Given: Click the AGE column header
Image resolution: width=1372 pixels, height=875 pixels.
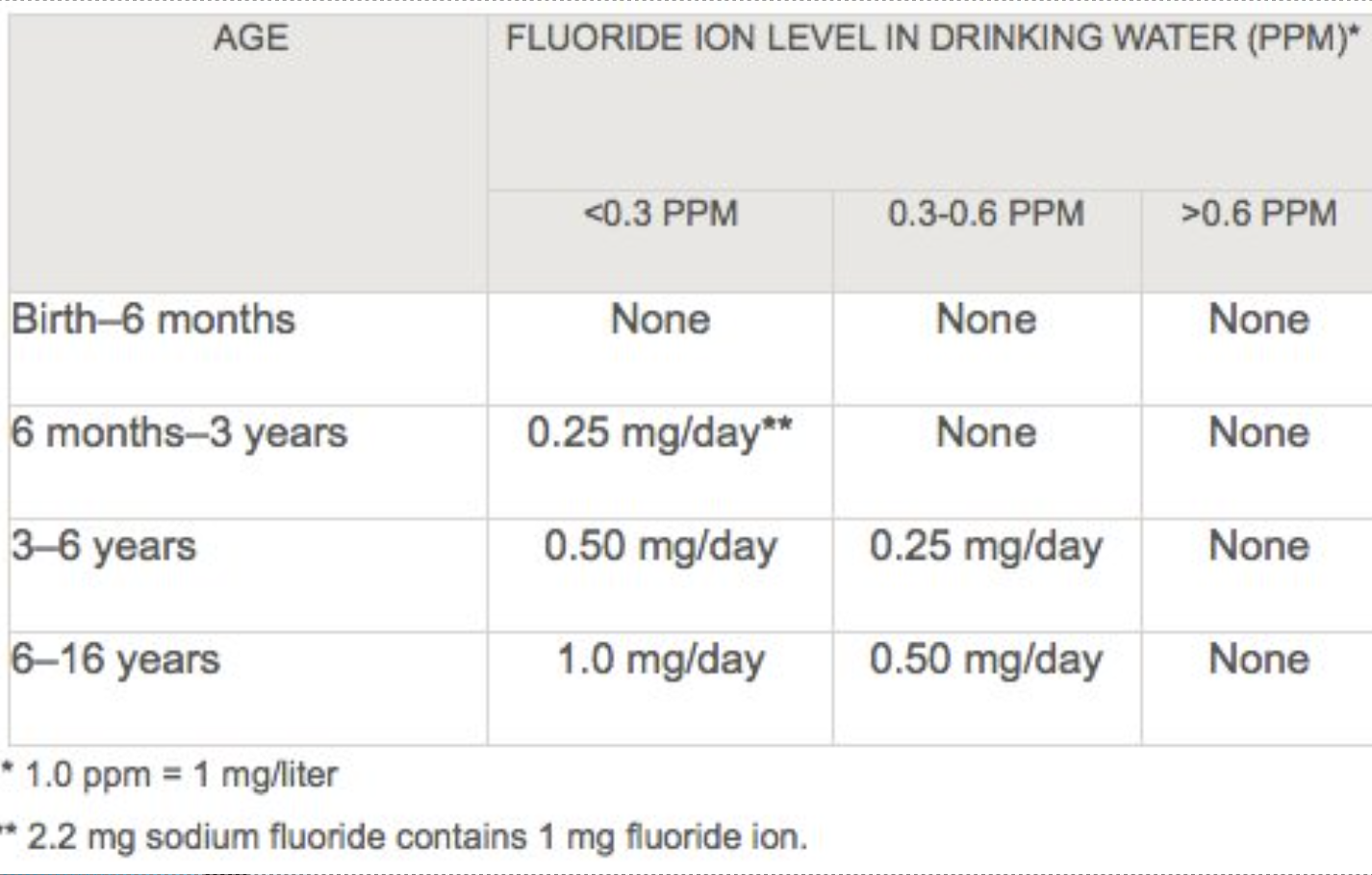Looking at the screenshot, I should click(250, 39).
